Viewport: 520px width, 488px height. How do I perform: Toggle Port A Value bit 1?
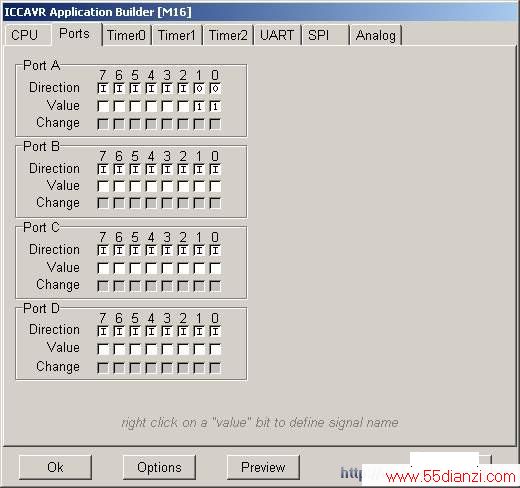click(x=199, y=106)
